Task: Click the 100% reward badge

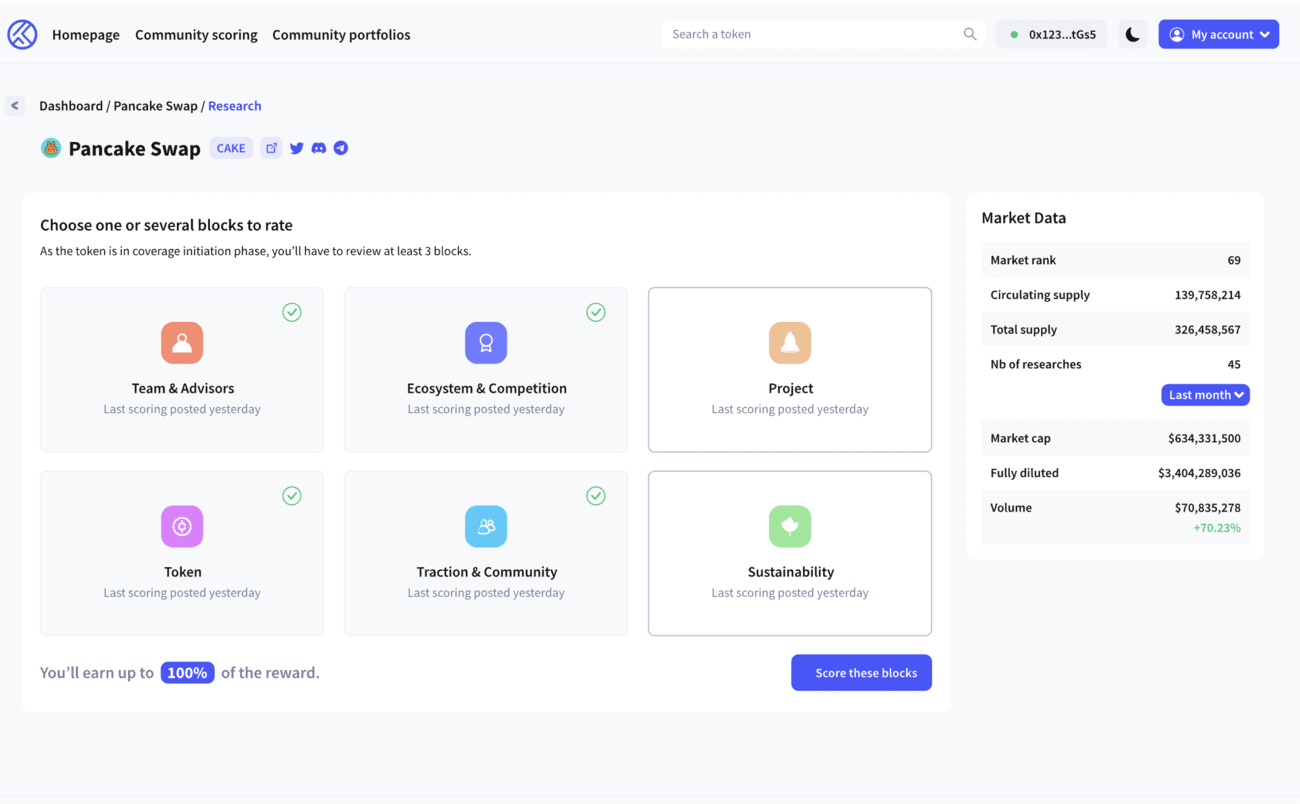Action: coord(187,673)
